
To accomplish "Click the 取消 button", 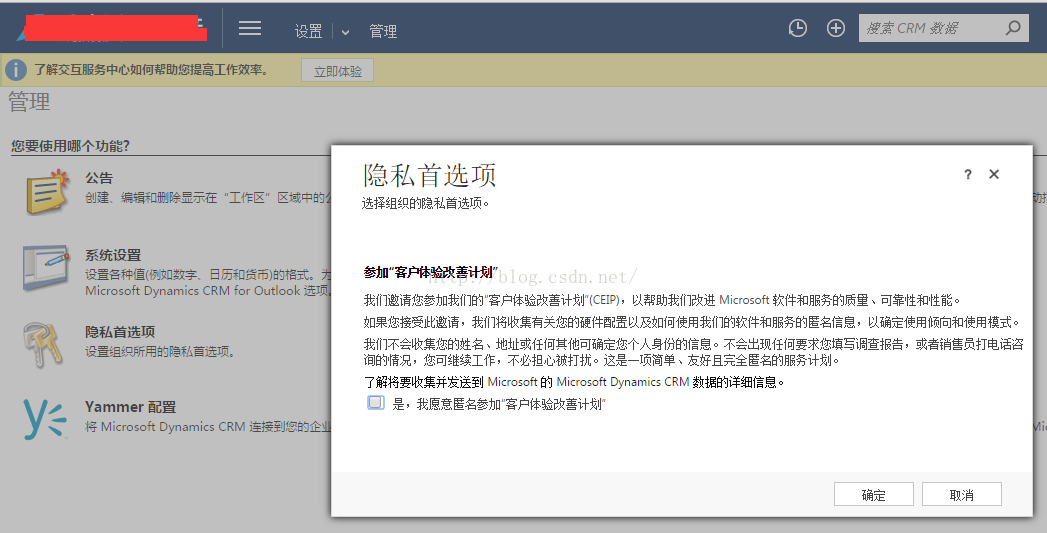I will (x=962, y=494).
